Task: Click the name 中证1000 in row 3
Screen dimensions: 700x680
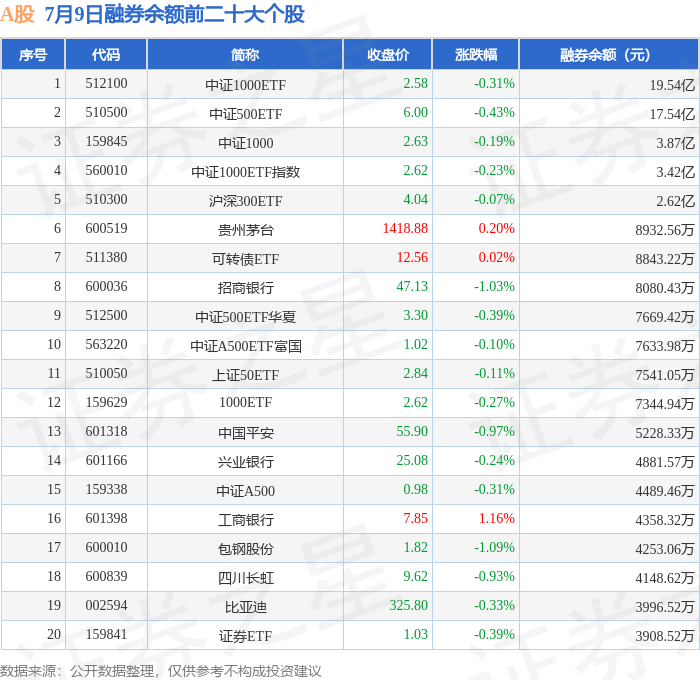Action: pyautogui.click(x=246, y=143)
